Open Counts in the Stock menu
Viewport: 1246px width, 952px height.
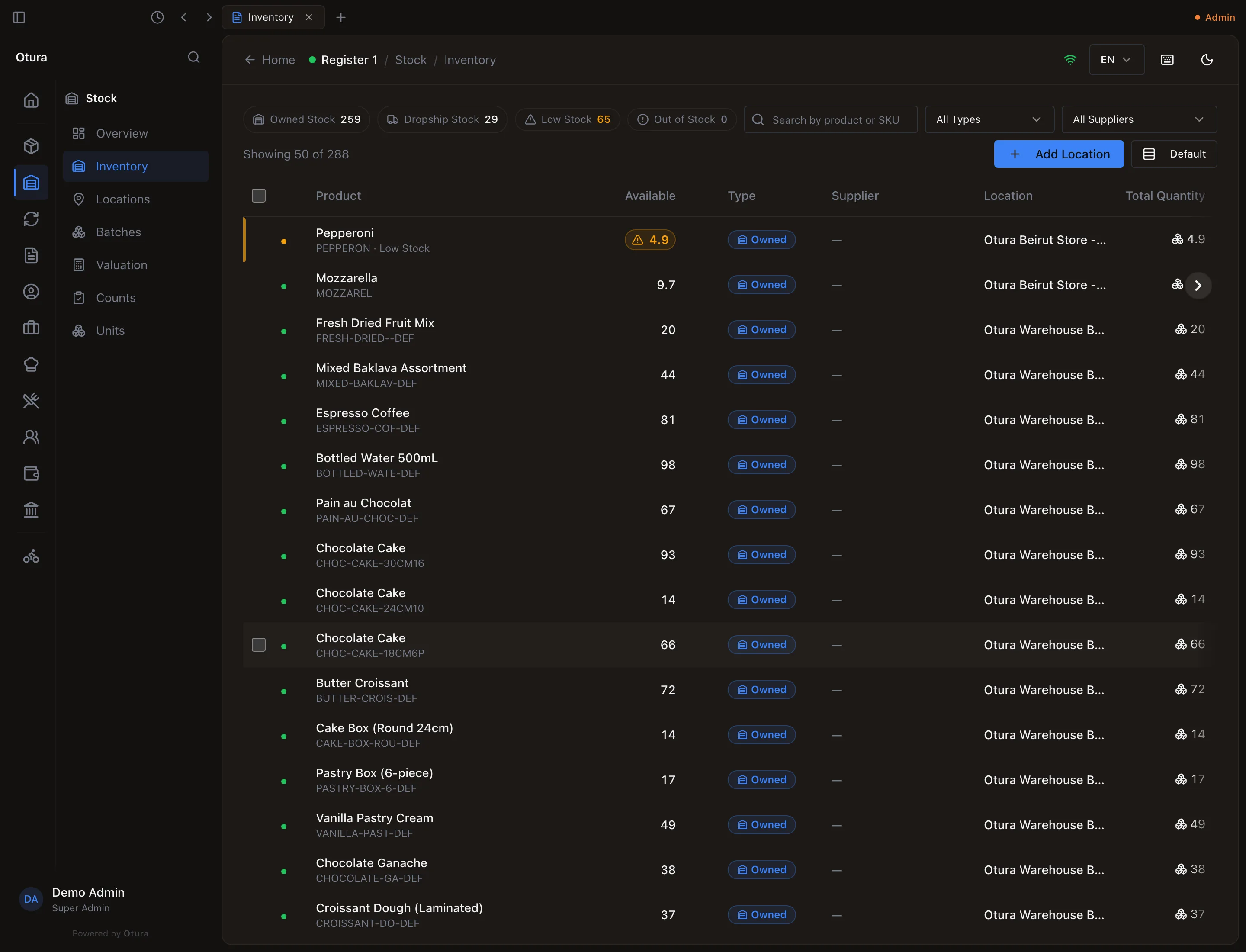click(x=135, y=298)
